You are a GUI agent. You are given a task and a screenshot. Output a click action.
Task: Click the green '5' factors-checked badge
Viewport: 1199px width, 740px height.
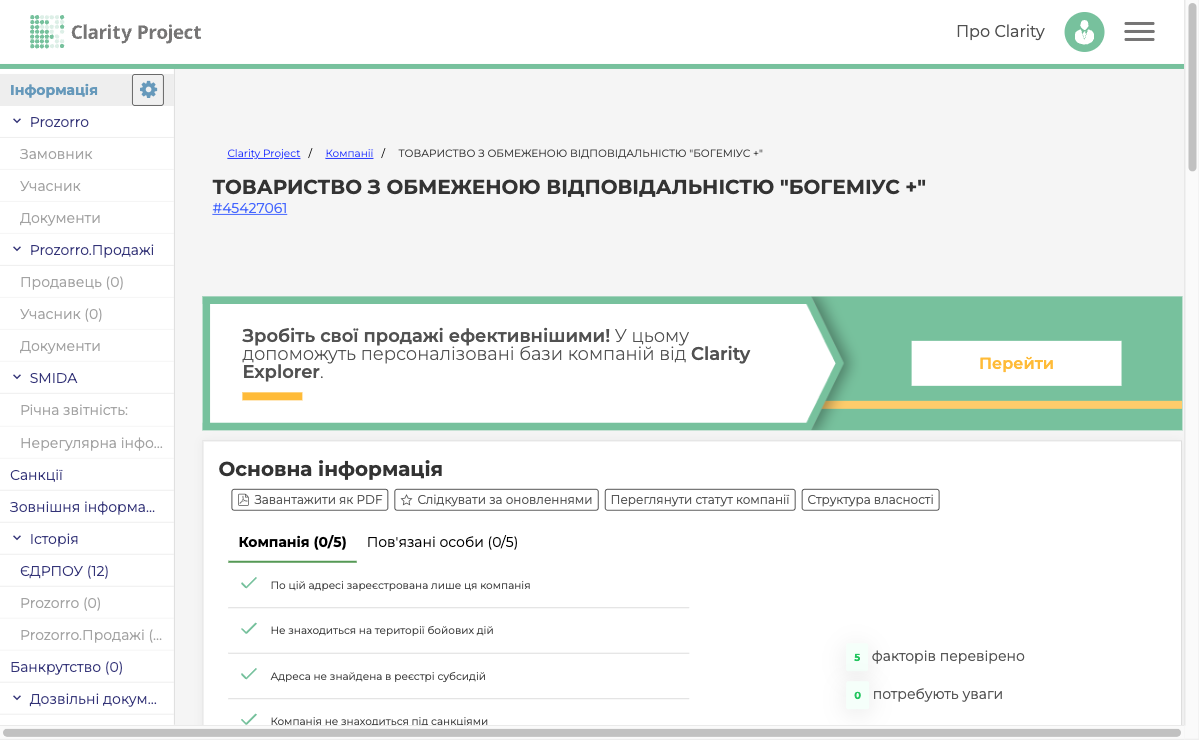click(857, 656)
